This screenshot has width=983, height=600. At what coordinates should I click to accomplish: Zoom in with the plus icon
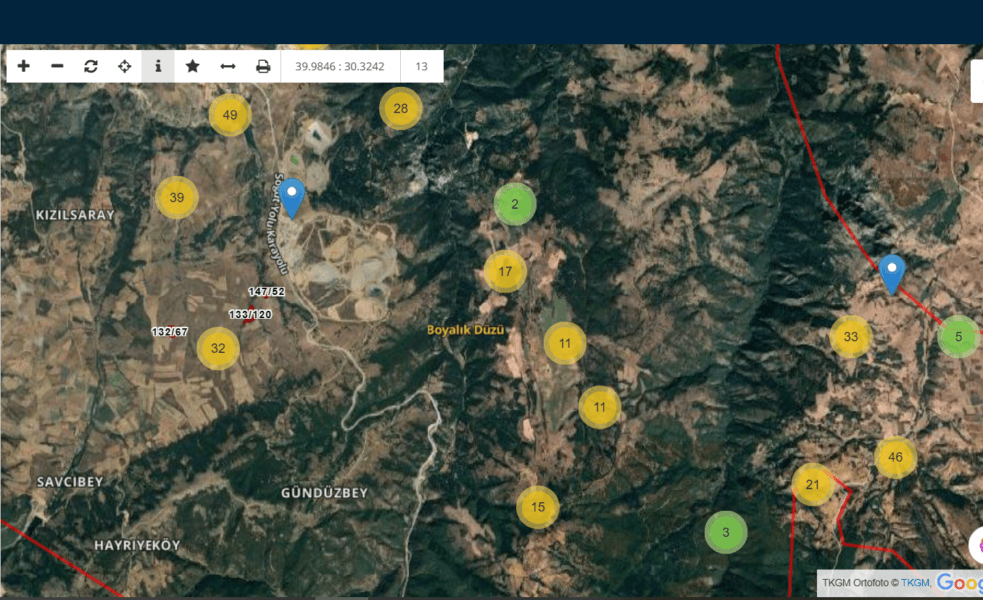24,66
